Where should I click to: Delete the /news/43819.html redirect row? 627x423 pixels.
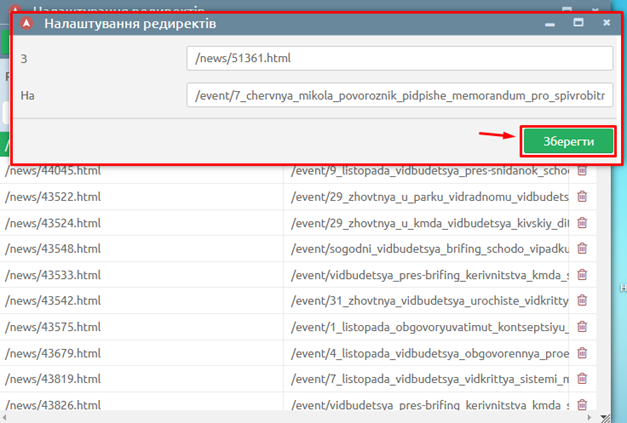click(582, 379)
